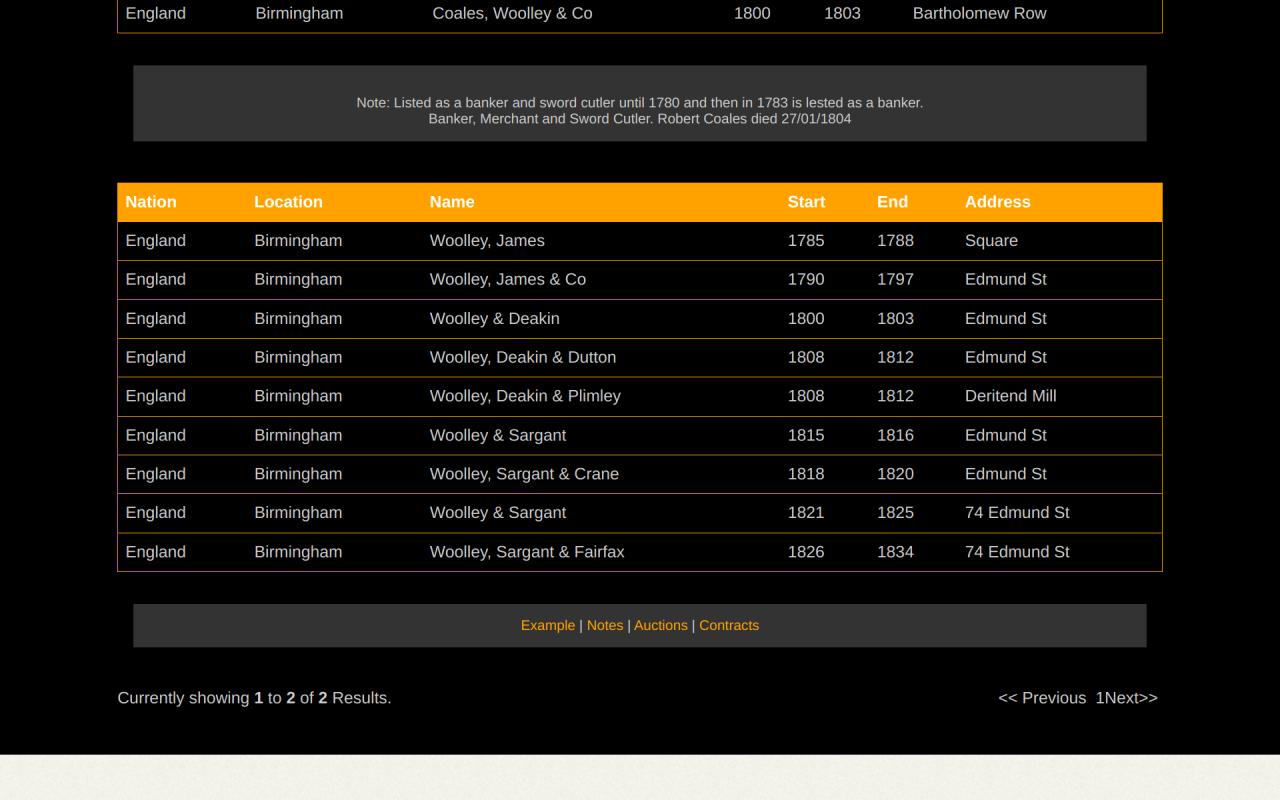
Task: Click start year 1785
Action: click(x=806, y=241)
